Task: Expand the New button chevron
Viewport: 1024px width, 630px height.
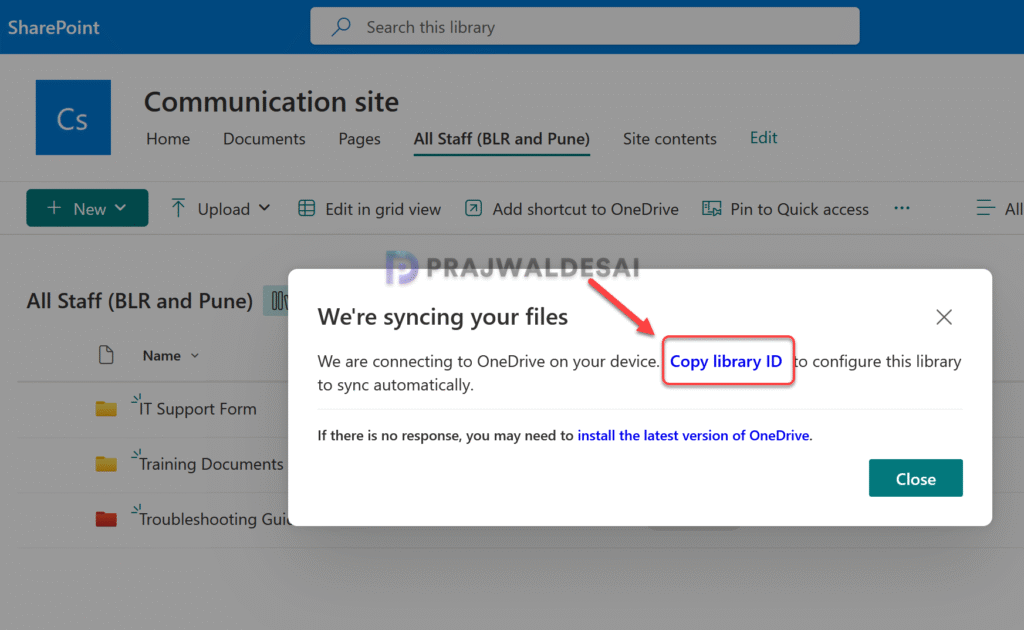Action: 121,208
